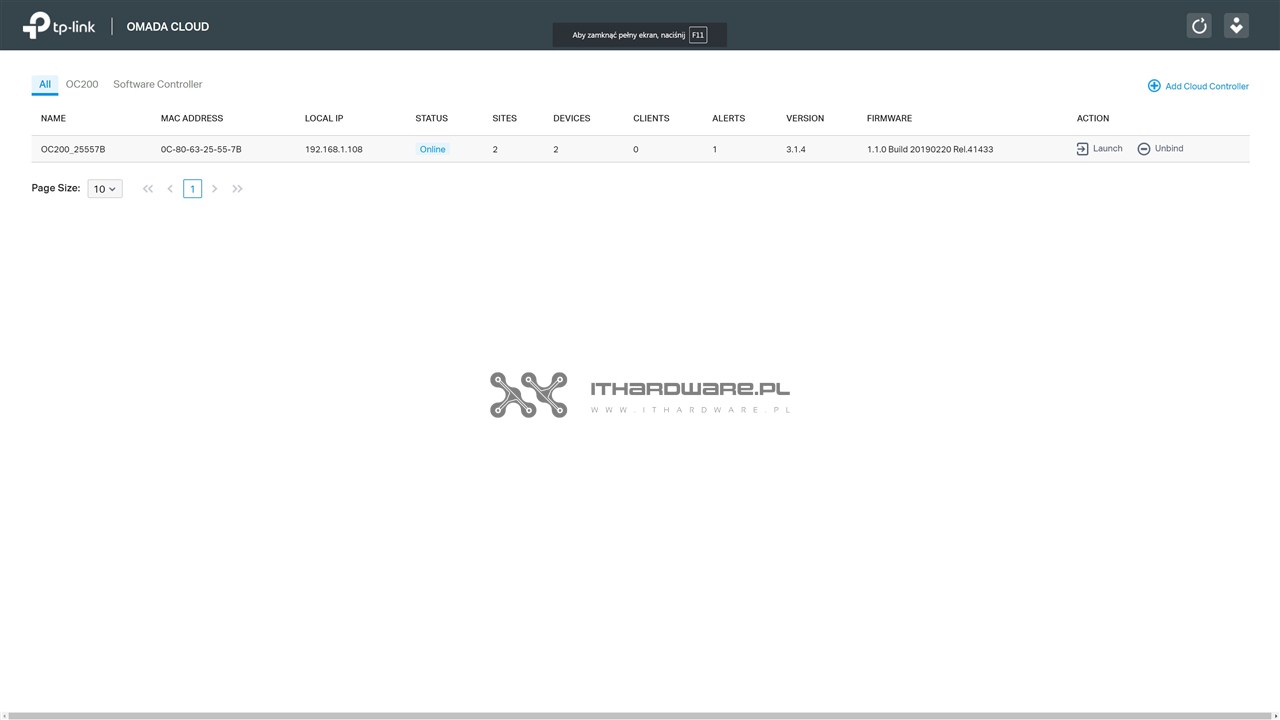Click the DEVICES column header
This screenshot has width=1280, height=720.
click(x=572, y=119)
